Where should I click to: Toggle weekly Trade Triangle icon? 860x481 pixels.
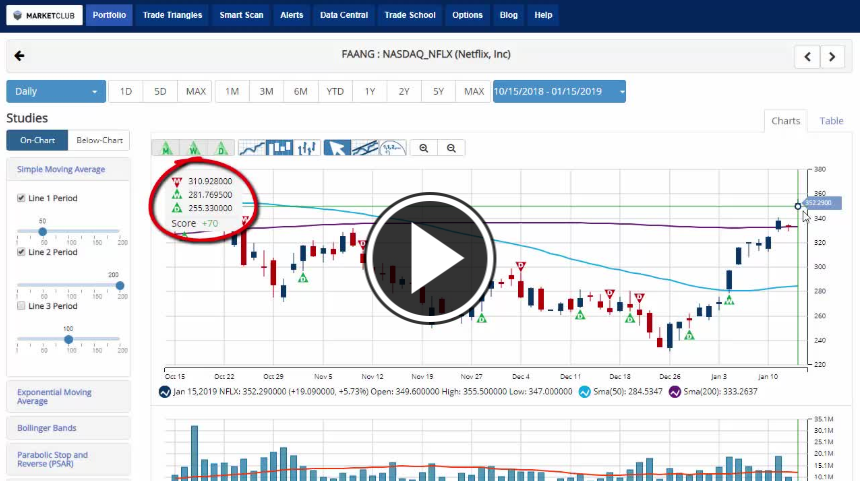(194, 148)
